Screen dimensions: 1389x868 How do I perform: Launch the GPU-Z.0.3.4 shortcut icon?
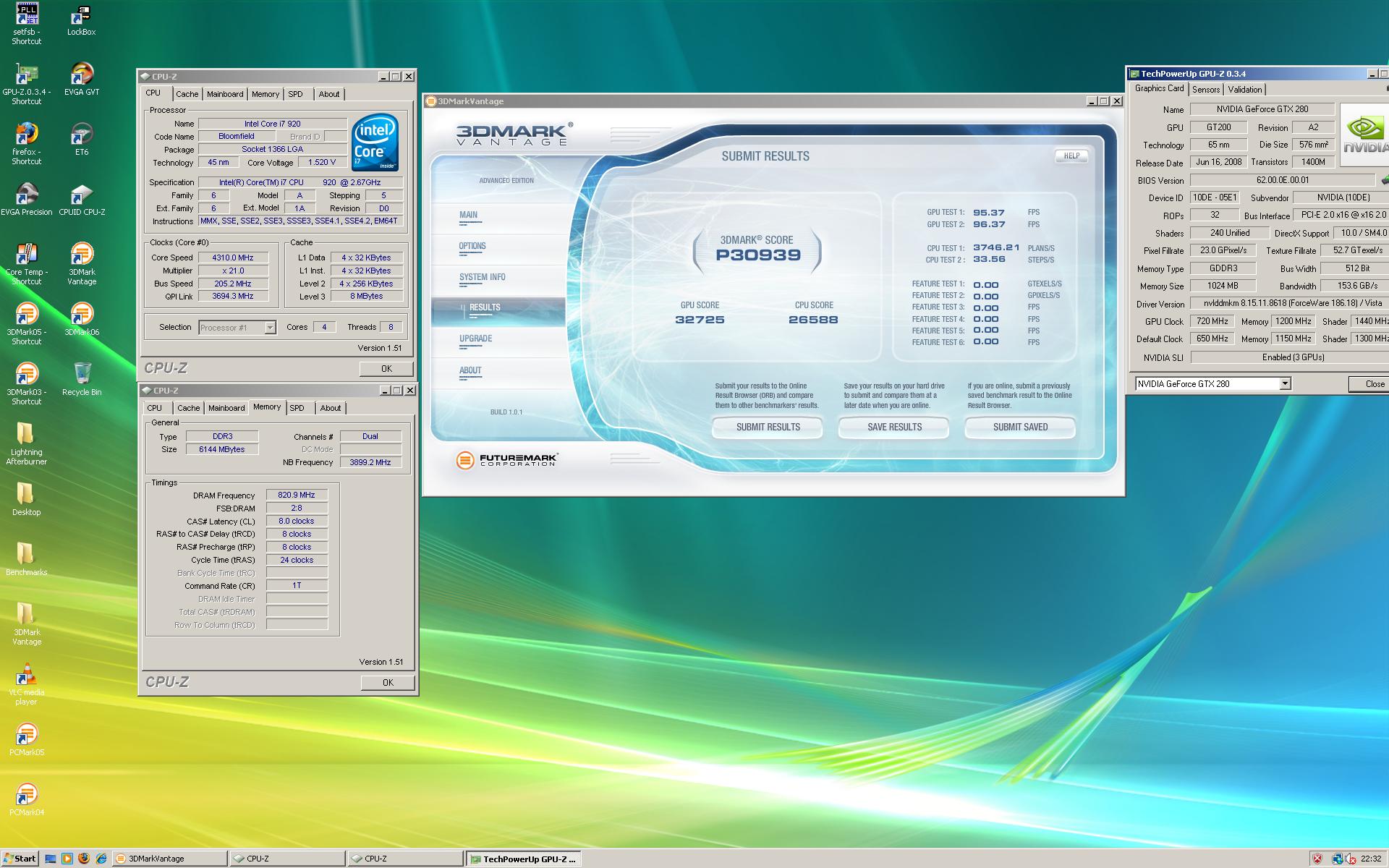point(27,84)
